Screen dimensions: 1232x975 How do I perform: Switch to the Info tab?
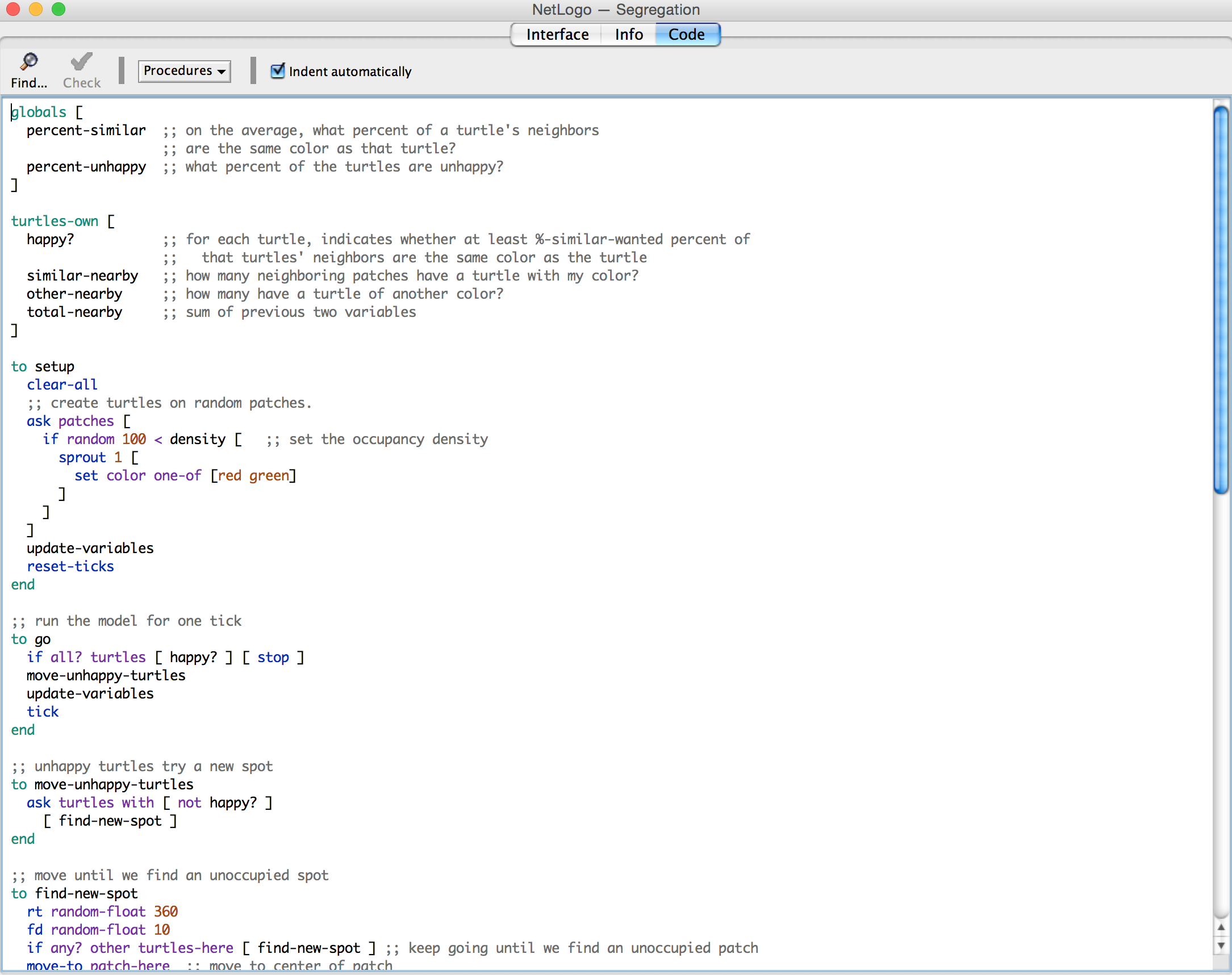click(x=629, y=34)
